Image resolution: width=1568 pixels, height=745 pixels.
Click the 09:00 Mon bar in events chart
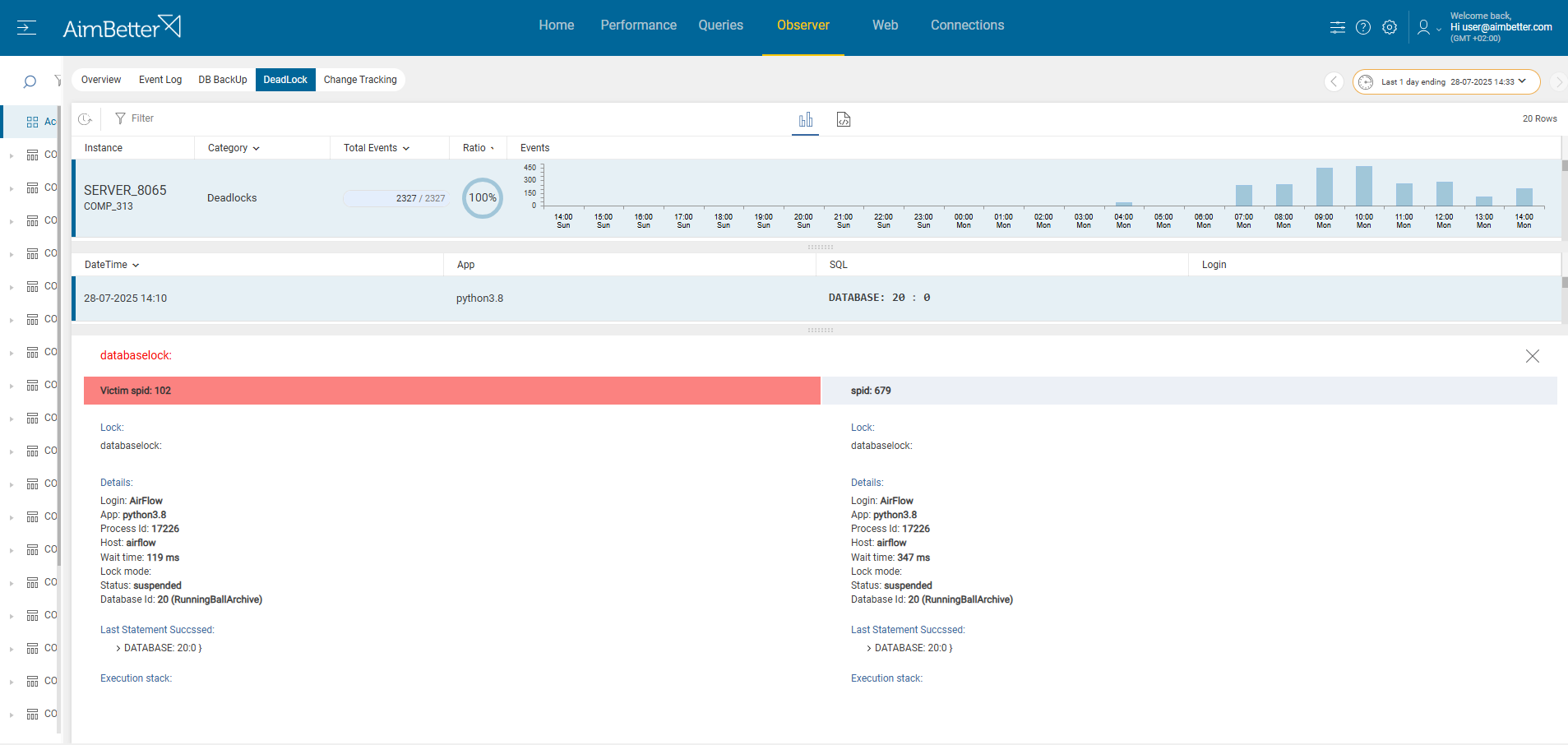pyautogui.click(x=1324, y=187)
